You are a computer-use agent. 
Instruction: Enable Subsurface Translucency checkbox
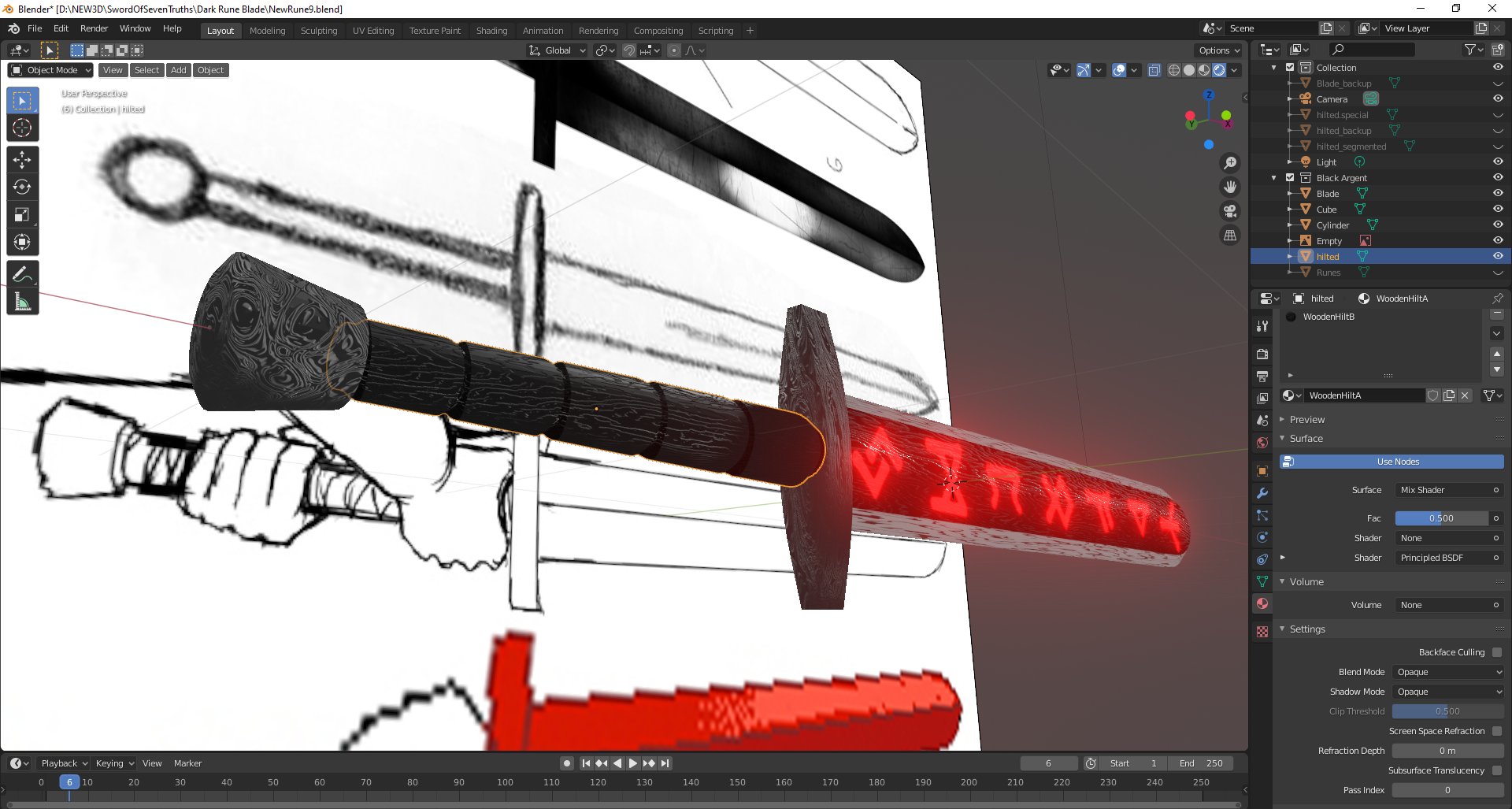(x=1497, y=770)
